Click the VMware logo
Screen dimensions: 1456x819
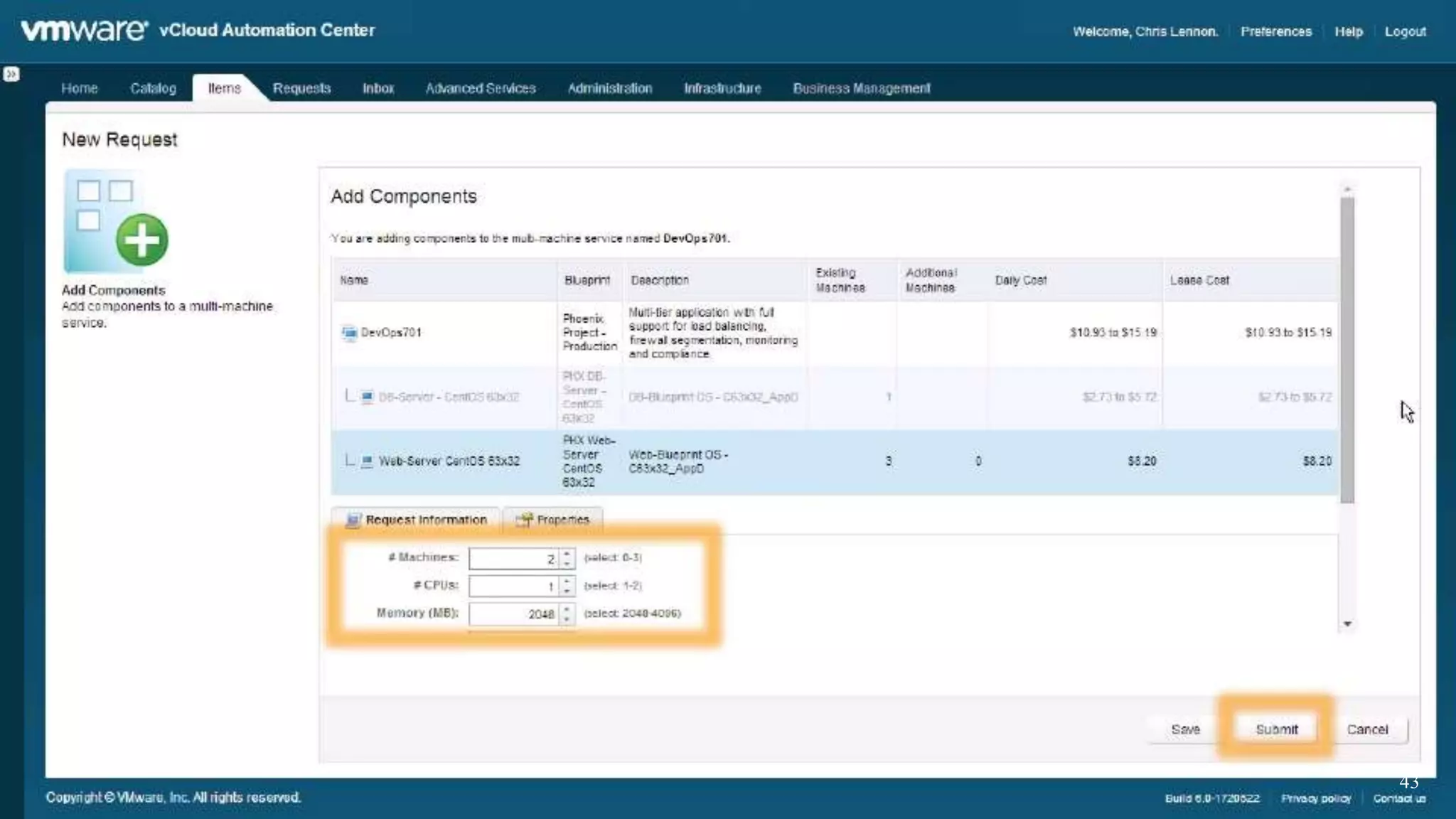[84, 30]
